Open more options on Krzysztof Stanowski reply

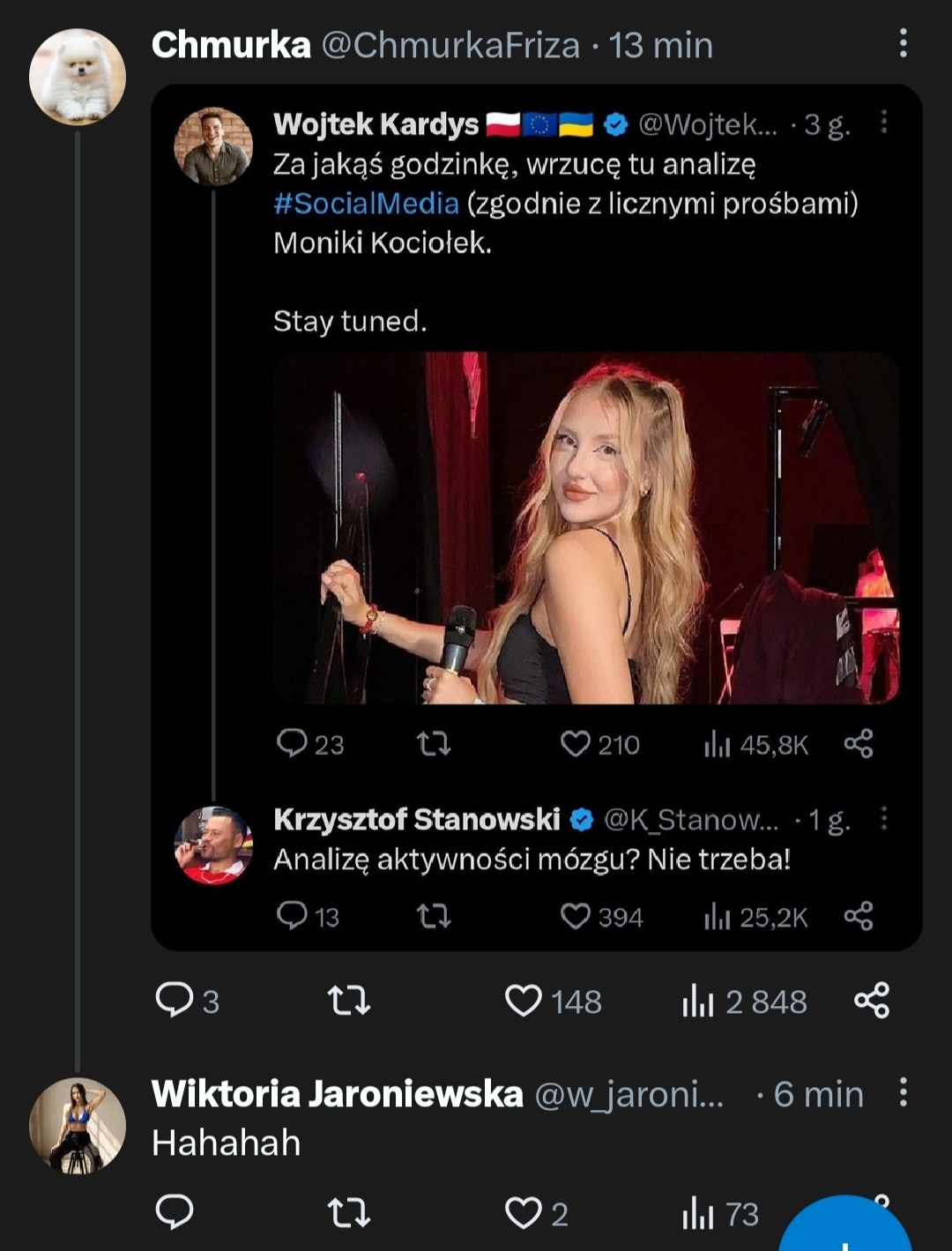point(883,819)
